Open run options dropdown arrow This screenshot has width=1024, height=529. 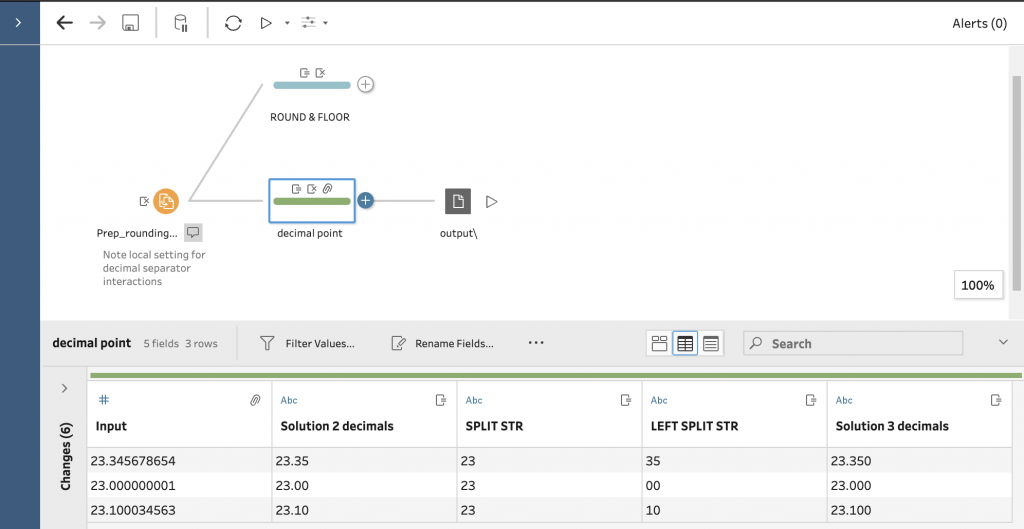coord(287,23)
